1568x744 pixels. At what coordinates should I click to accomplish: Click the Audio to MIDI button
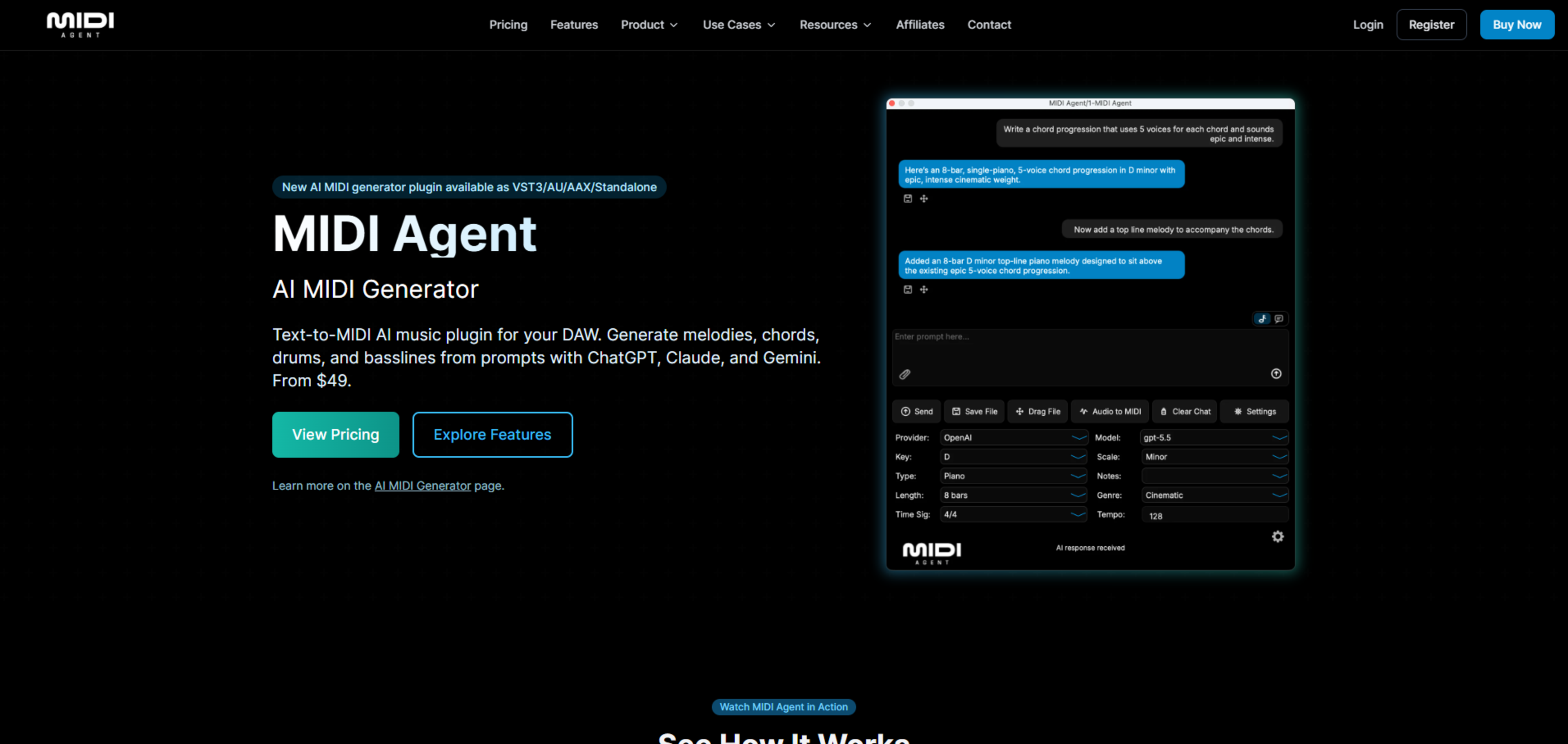pyautogui.click(x=1110, y=411)
